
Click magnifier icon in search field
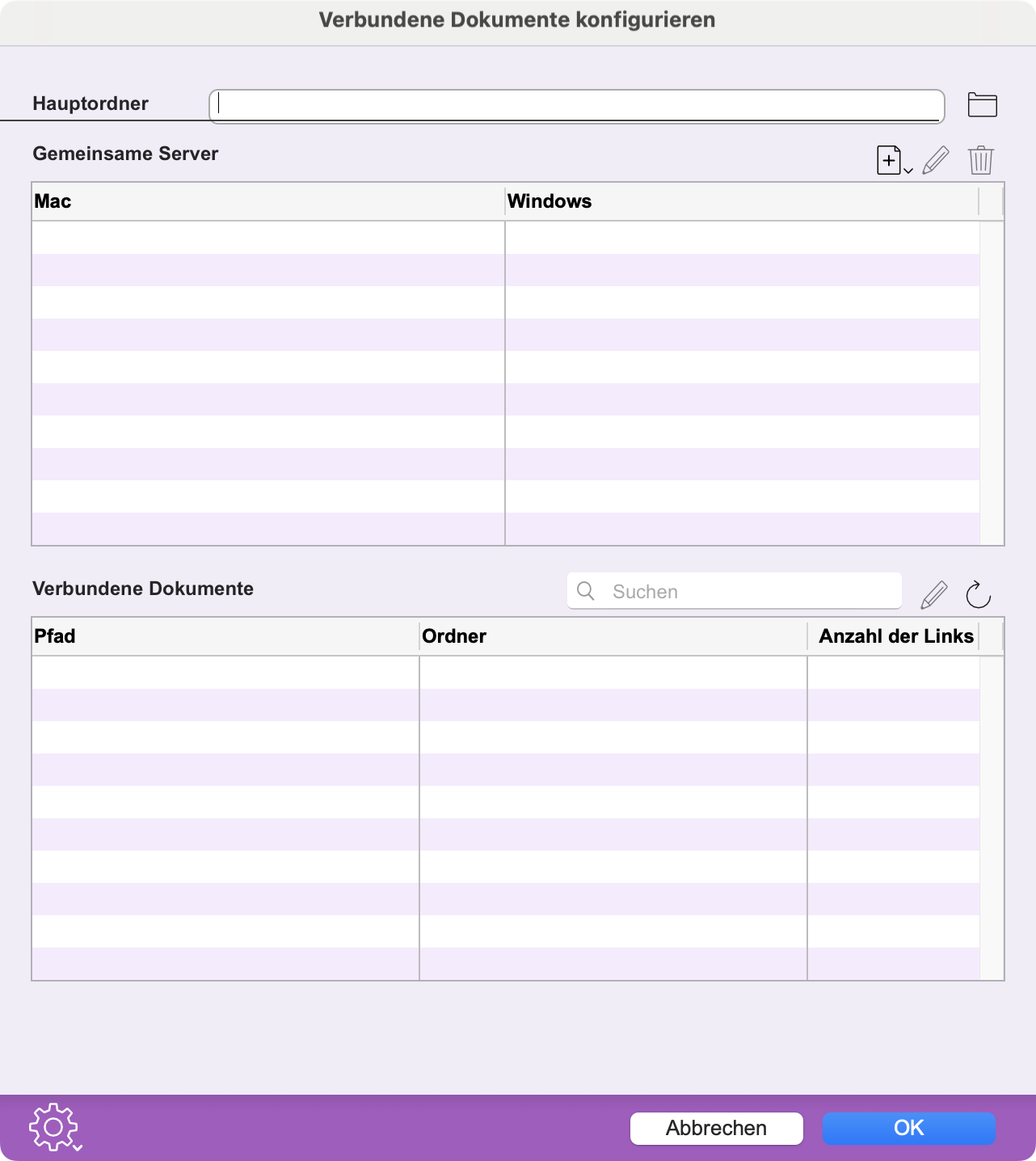click(x=587, y=591)
